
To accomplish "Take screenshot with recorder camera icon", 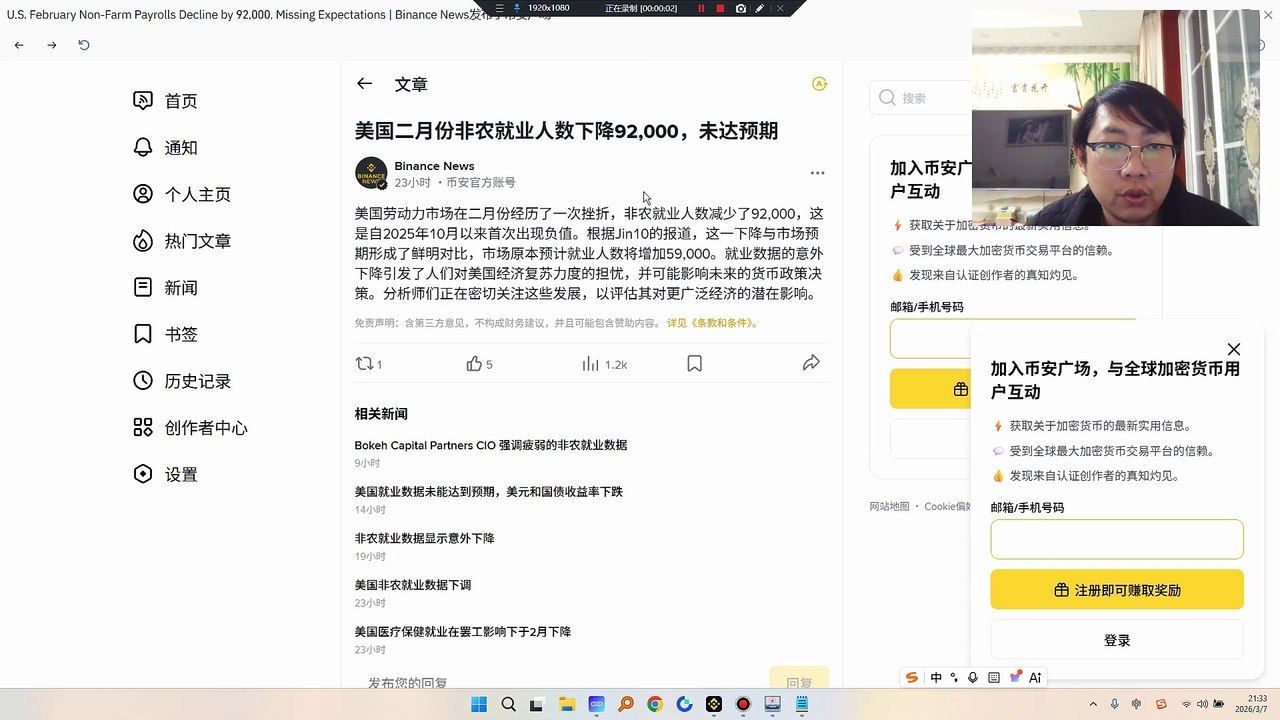I will click(741, 8).
